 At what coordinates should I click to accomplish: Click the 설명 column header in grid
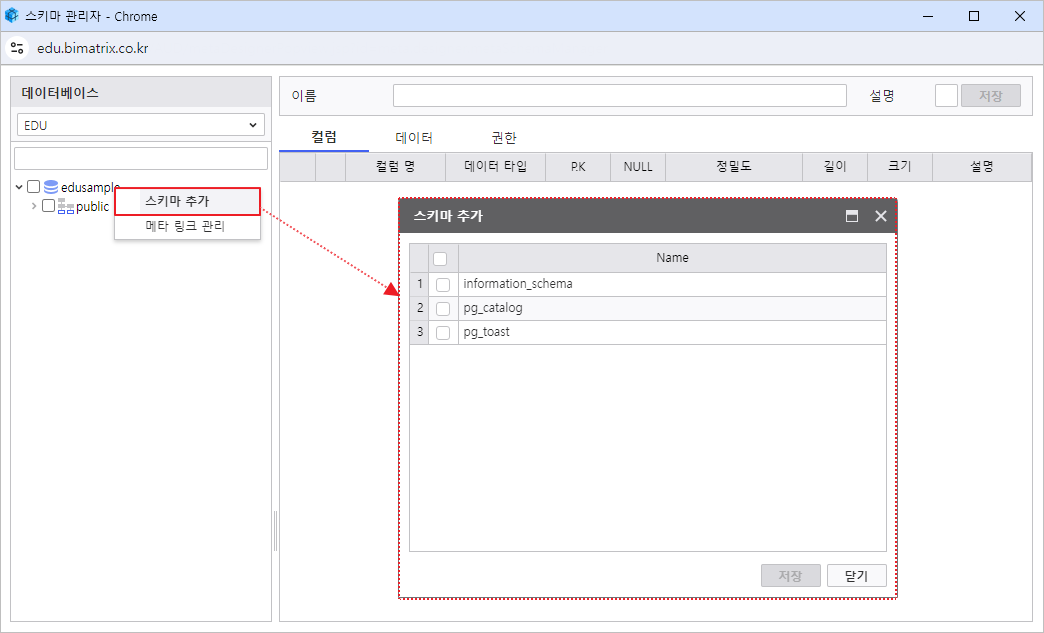click(982, 166)
